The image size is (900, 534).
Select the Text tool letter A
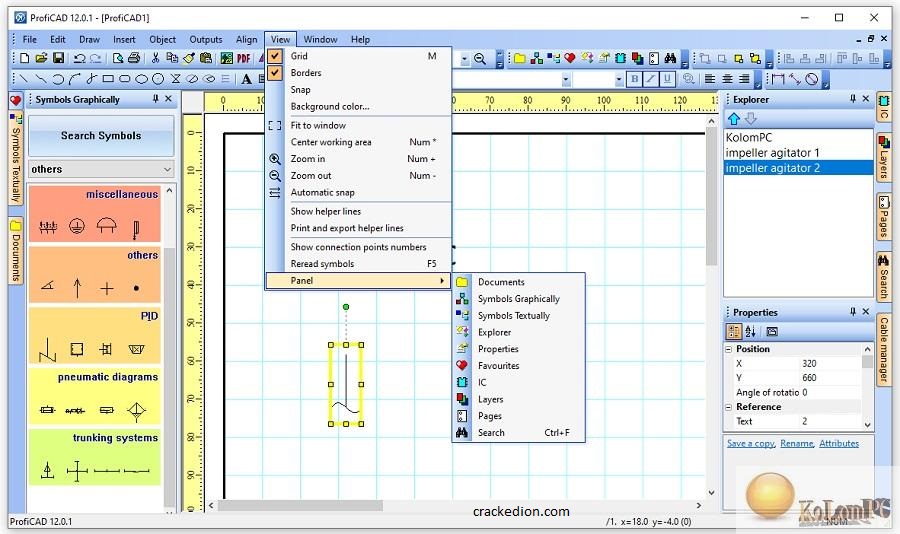click(246, 79)
